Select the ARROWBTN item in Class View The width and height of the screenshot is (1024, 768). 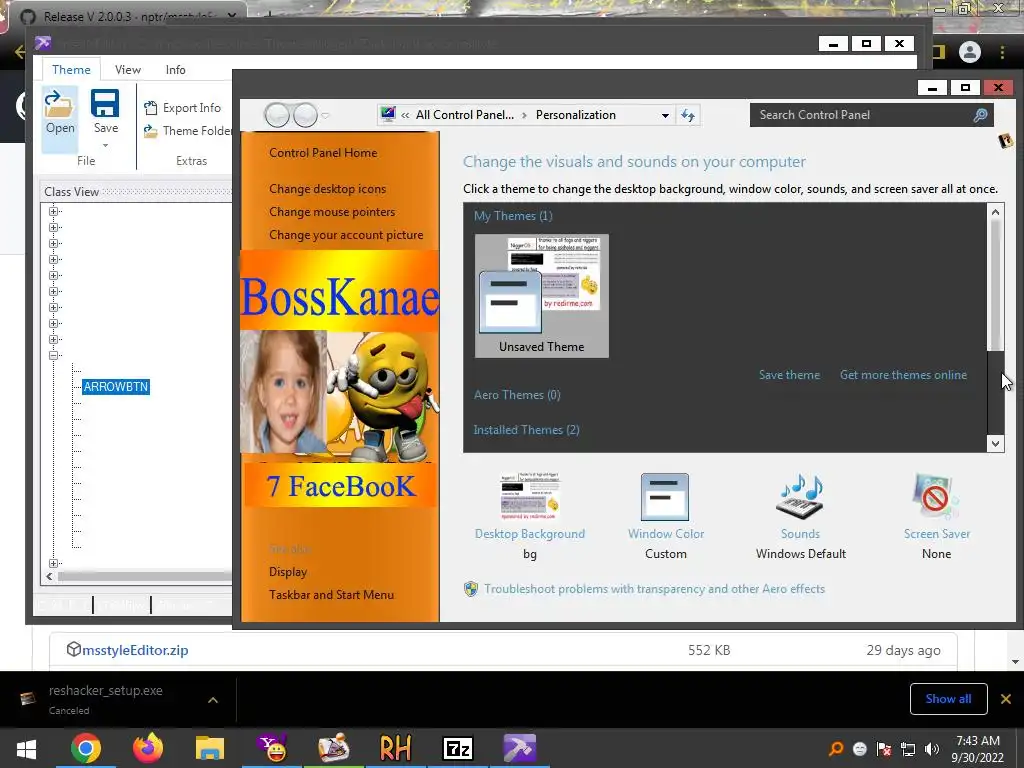click(x=116, y=387)
